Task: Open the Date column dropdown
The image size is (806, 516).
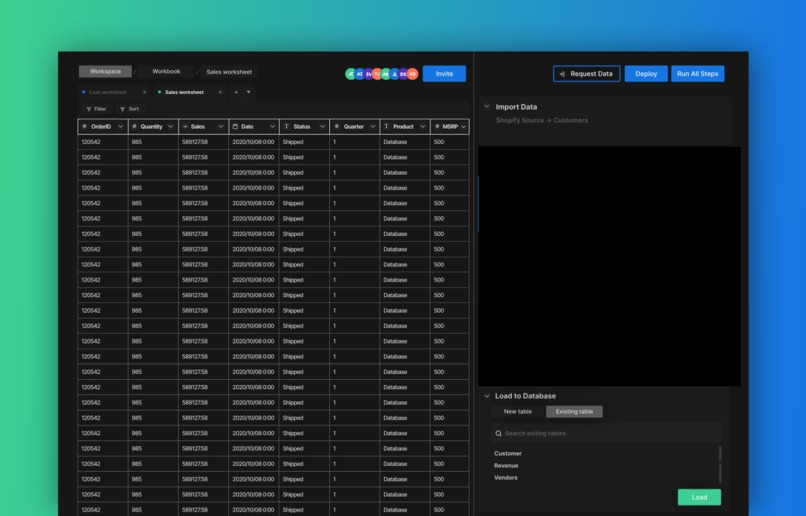Action: pos(272,126)
